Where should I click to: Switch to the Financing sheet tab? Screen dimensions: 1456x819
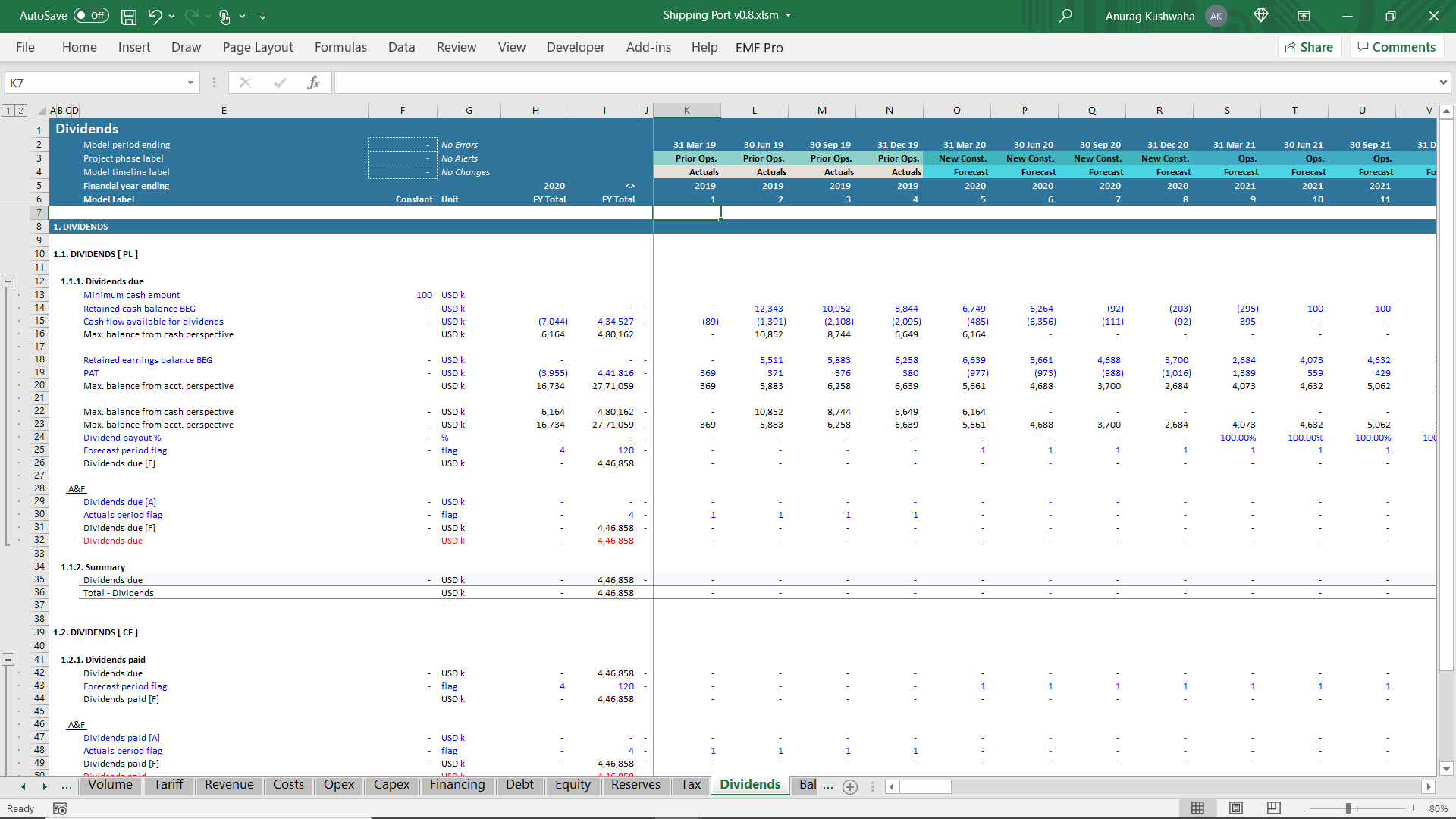click(x=457, y=785)
